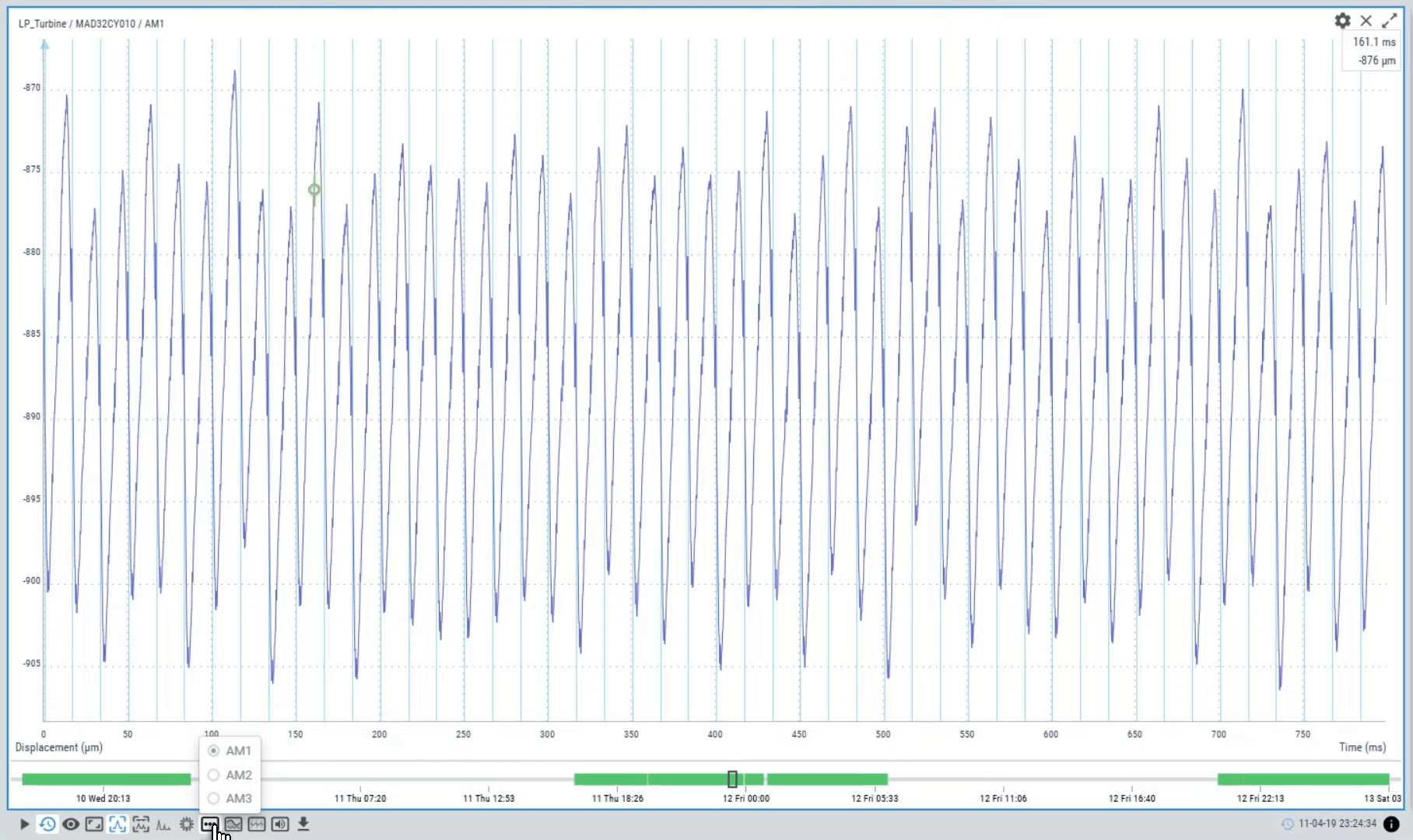
Task: Click the info icon at bottom right
Action: coord(1392,823)
